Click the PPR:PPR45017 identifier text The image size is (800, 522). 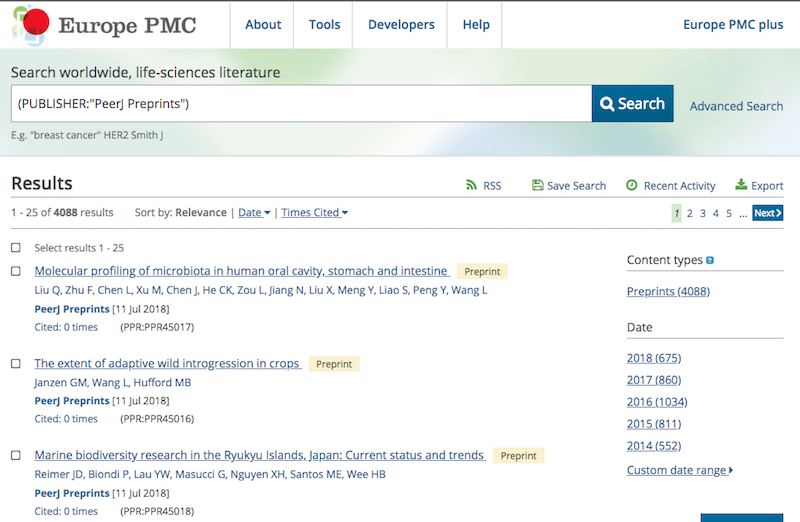coord(157,327)
